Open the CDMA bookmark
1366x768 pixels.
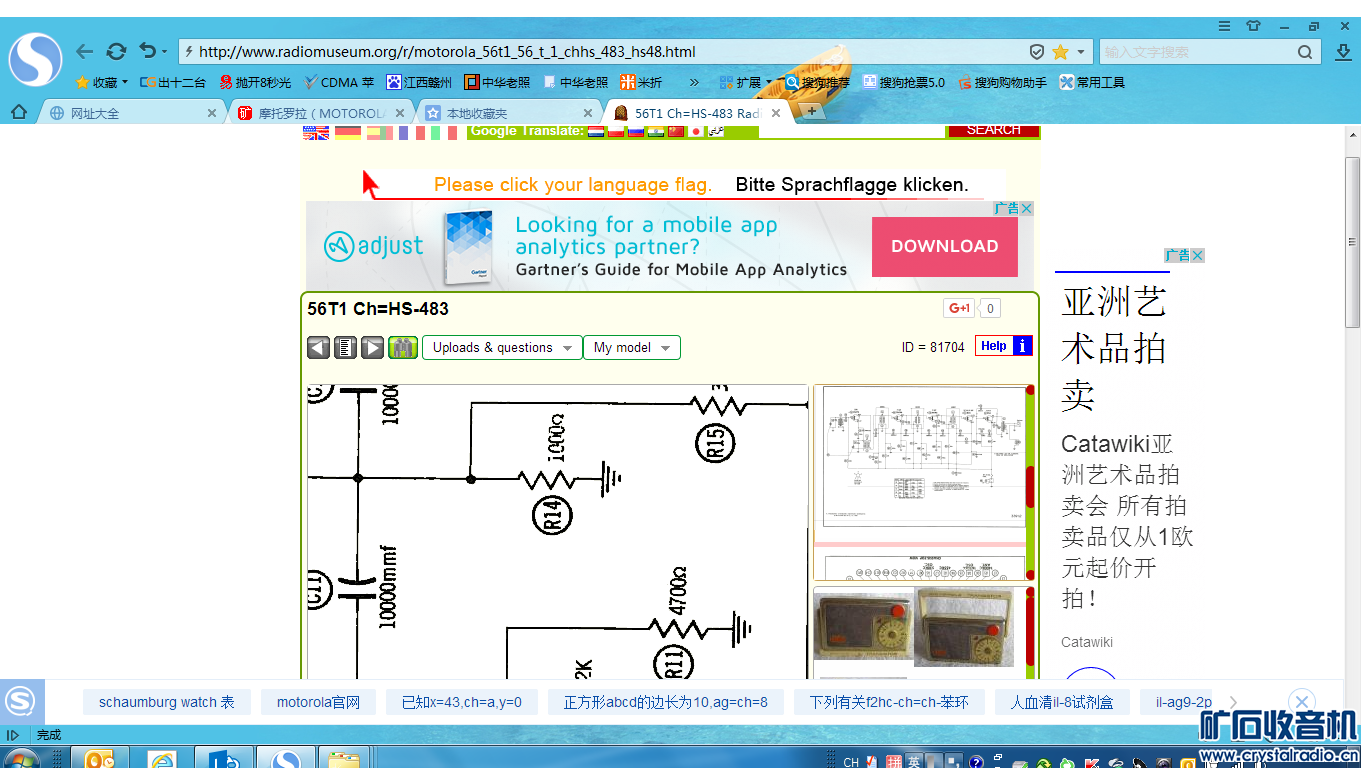click(x=339, y=83)
